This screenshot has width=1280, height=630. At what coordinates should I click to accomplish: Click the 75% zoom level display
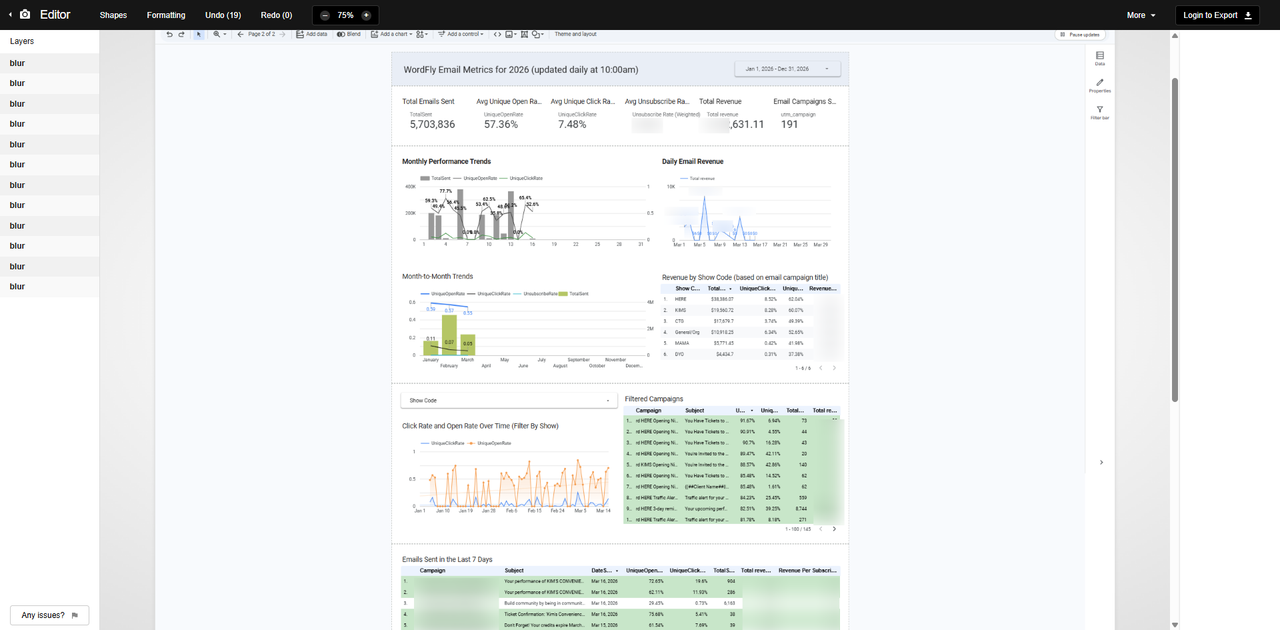pyautogui.click(x=346, y=15)
